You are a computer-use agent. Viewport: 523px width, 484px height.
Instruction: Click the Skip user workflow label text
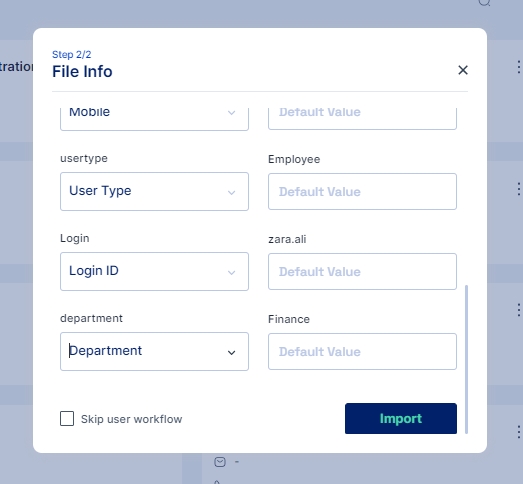131,419
